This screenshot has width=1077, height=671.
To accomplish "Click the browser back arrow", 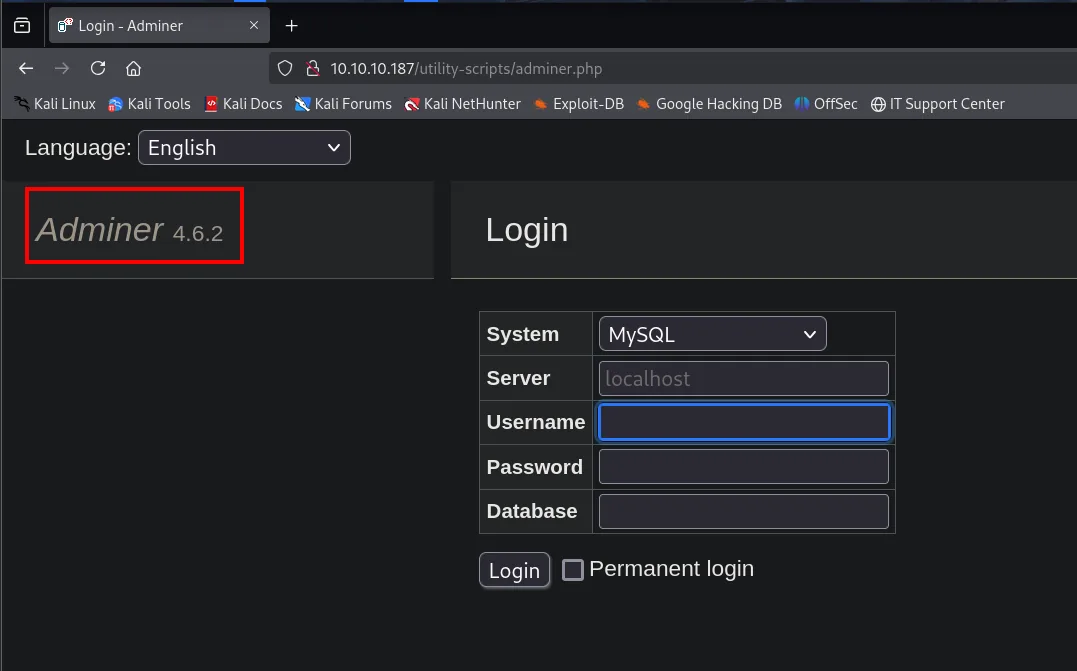I will click(26, 69).
